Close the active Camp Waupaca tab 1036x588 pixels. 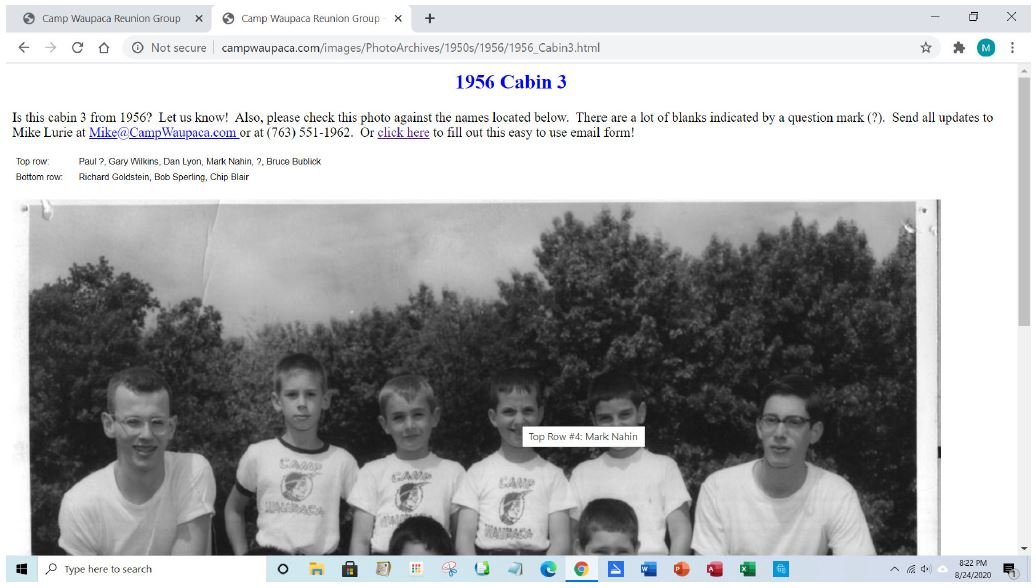pos(398,18)
